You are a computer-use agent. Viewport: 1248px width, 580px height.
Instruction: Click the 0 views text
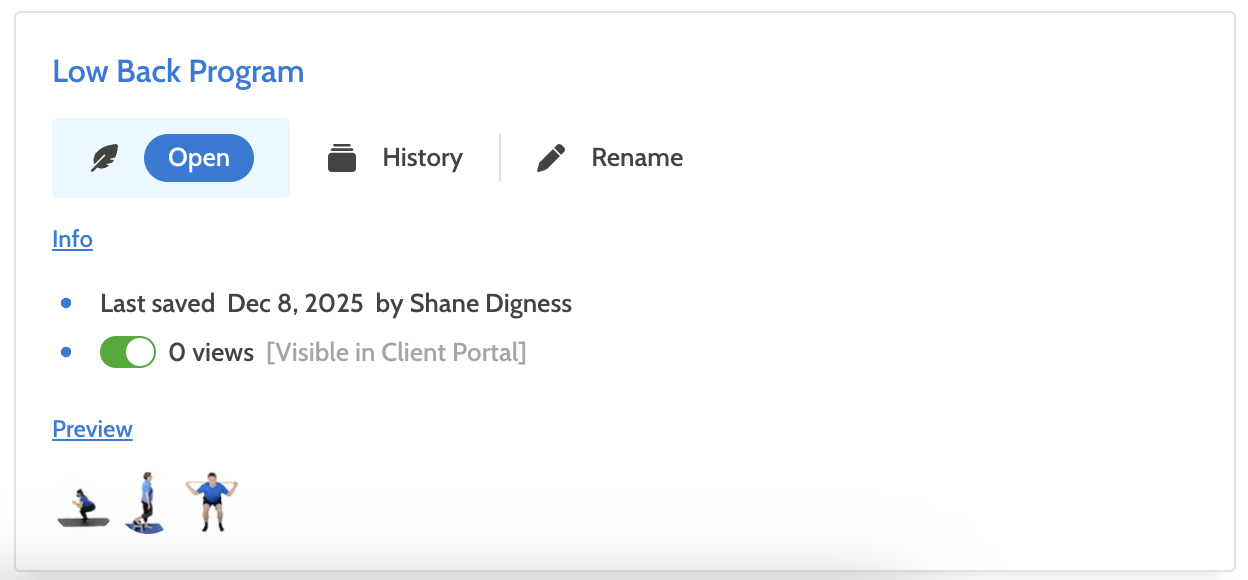pos(211,353)
